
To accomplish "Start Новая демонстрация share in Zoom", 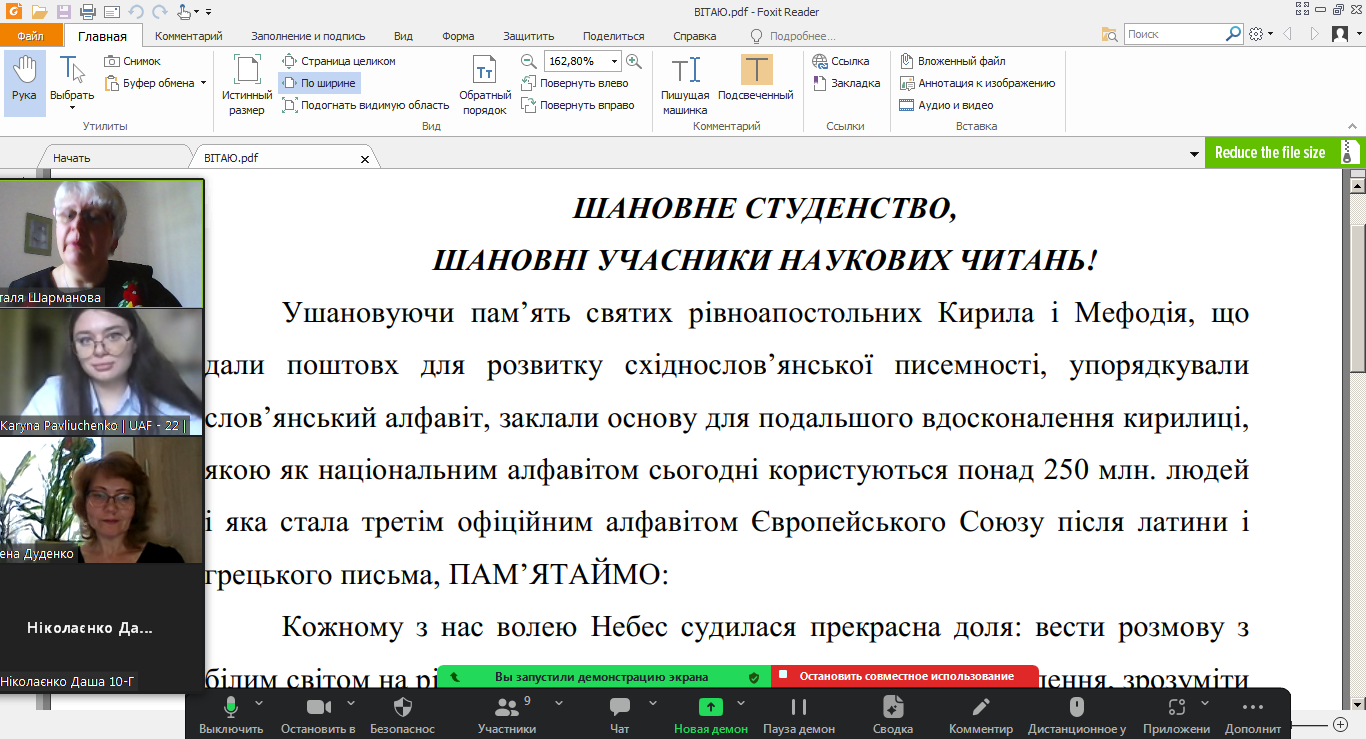I will coord(710,716).
